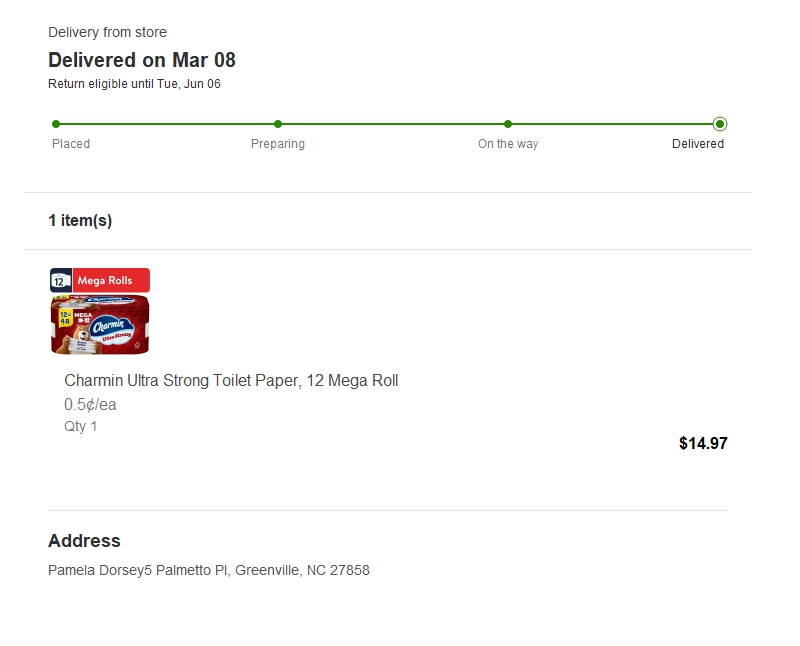Image resolution: width=800 pixels, height=646 pixels.
Task: Click the Preparing step dot on tracker
Action: click(x=278, y=124)
